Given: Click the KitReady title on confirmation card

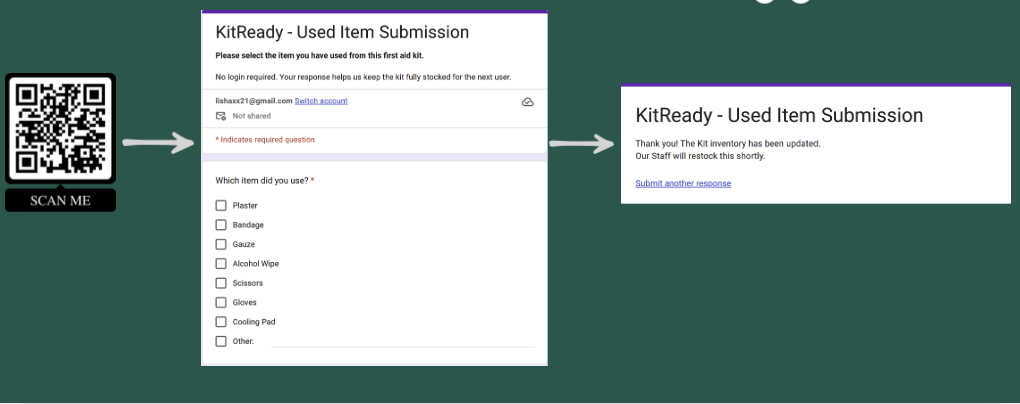Looking at the screenshot, I should click(x=779, y=115).
